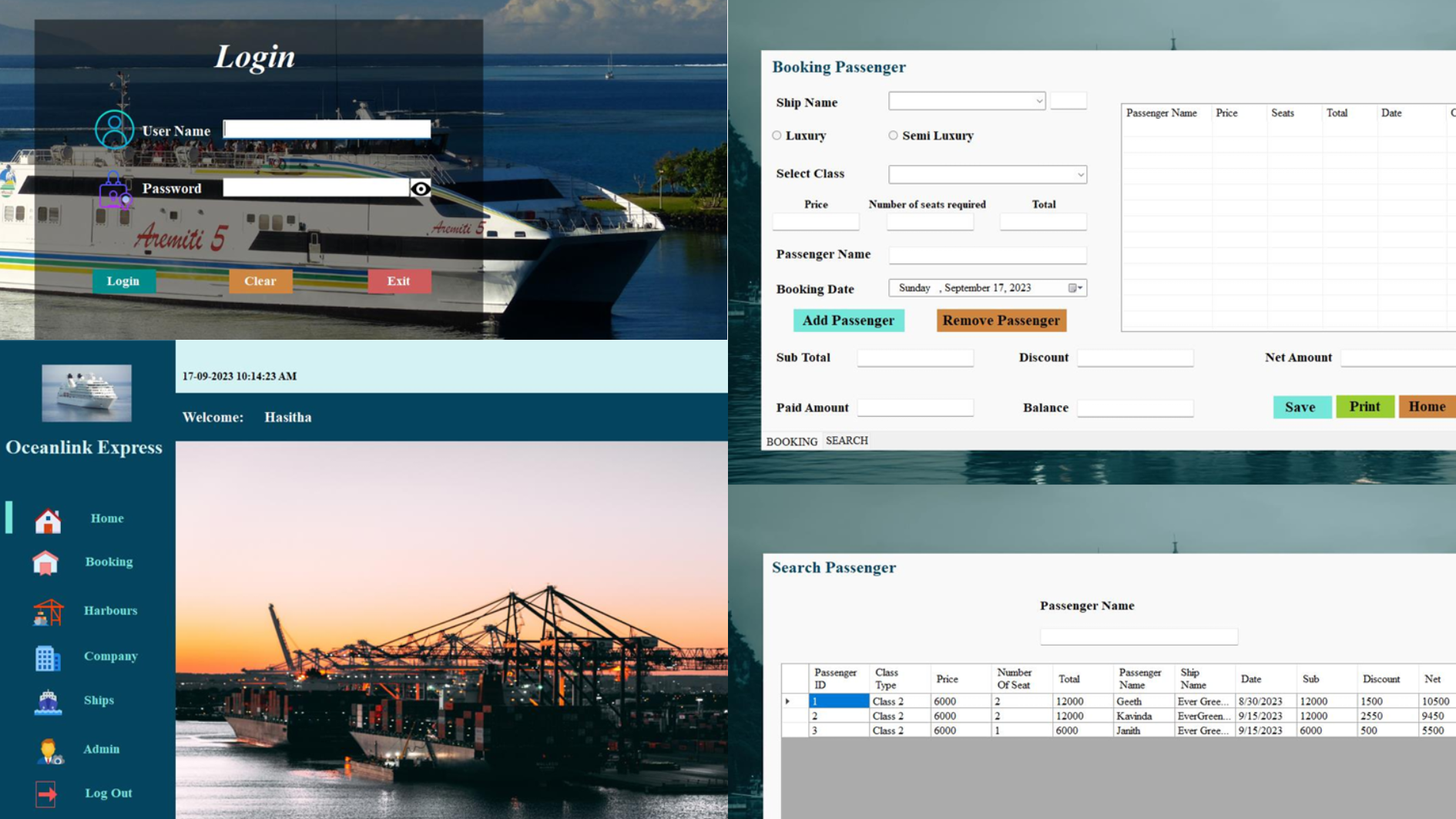This screenshot has width=1456, height=819.
Task: Switch to the BOOKING tab
Action: tap(791, 441)
